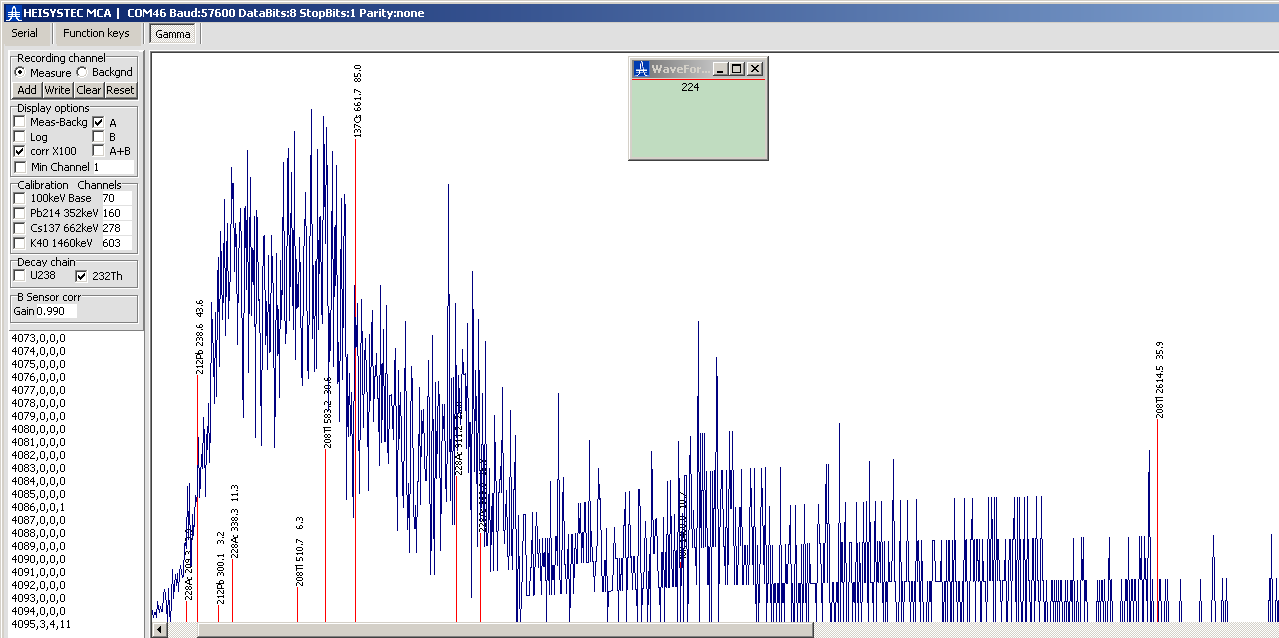
Task: Click the chart's left scroll arrow
Action: coord(159,630)
